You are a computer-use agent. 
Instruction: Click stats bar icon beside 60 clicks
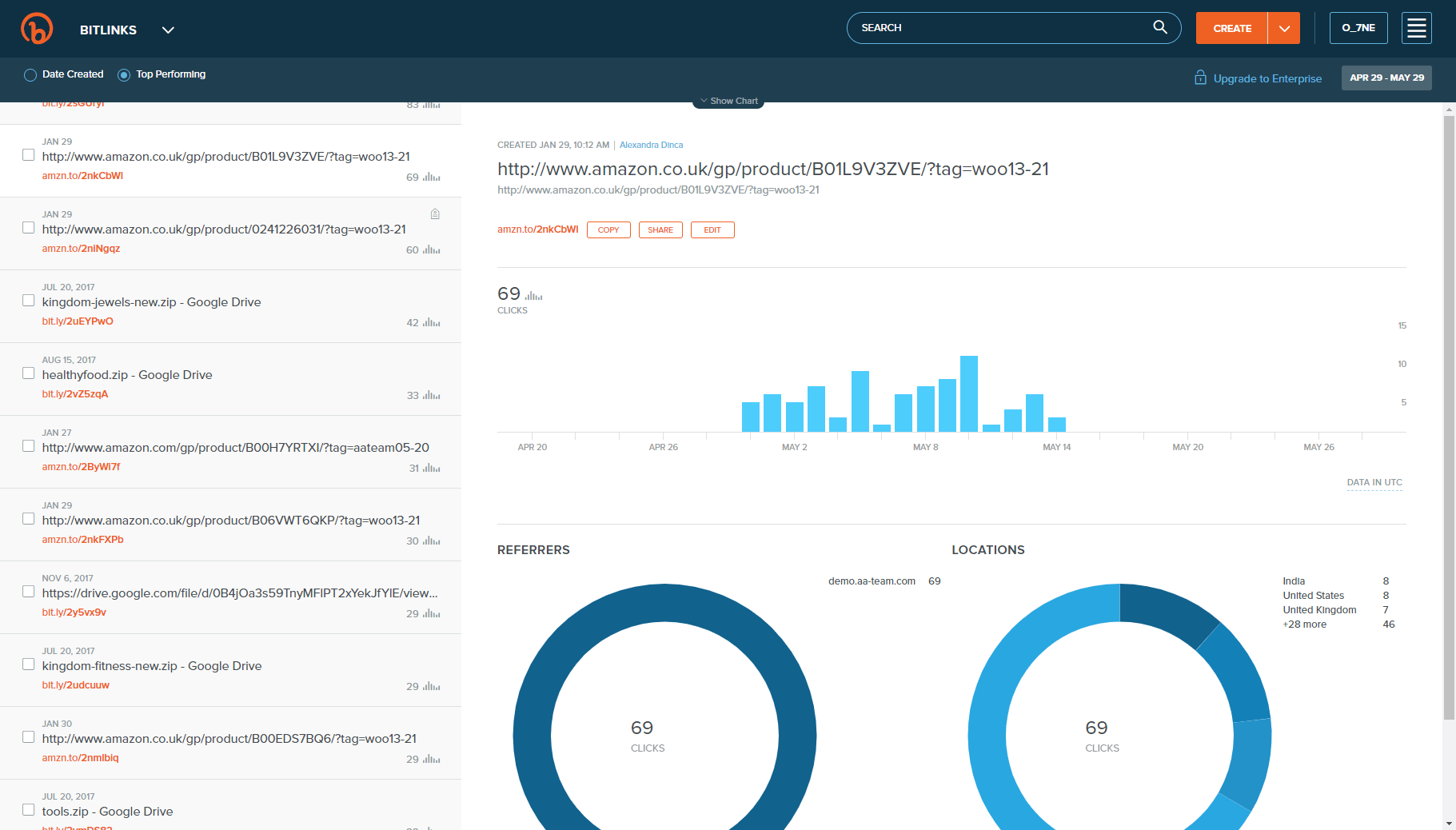click(432, 249)
